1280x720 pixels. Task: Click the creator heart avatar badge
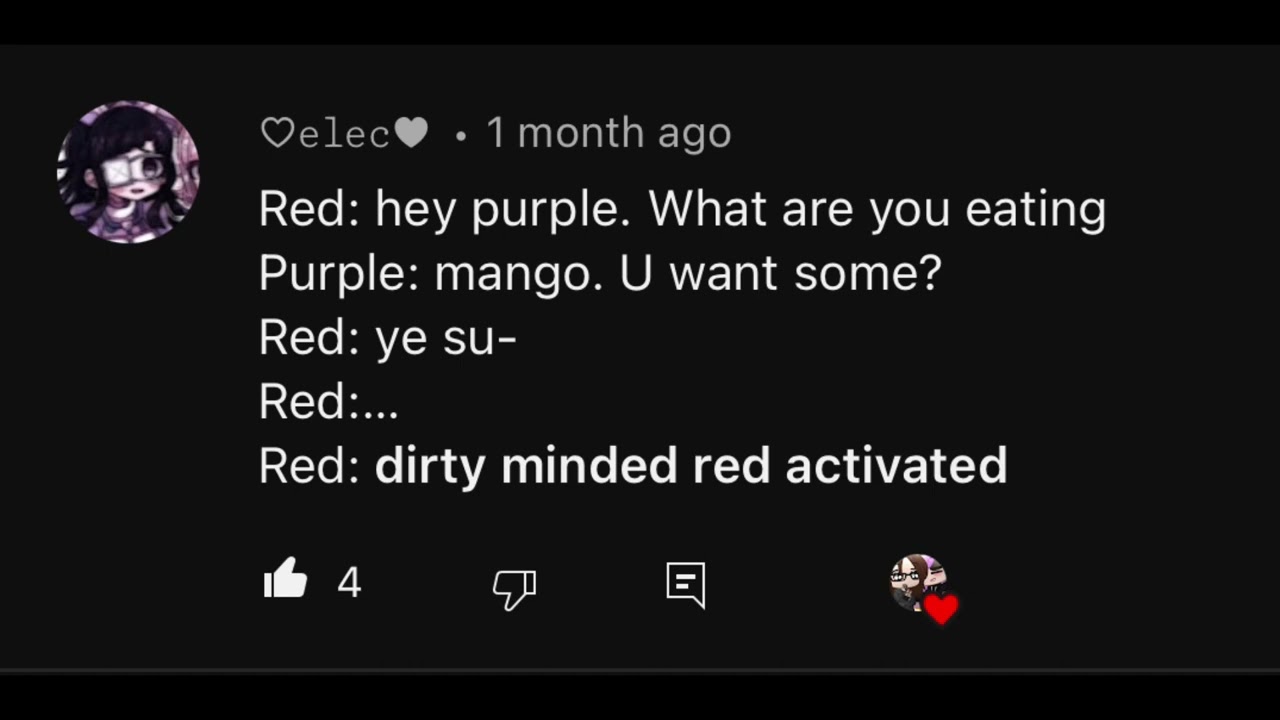(x=916, y=582)
